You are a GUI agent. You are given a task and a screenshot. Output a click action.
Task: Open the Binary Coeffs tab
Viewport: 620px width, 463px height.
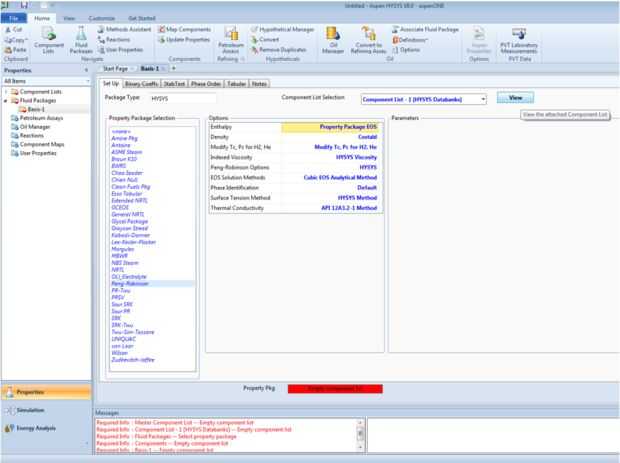141,84
